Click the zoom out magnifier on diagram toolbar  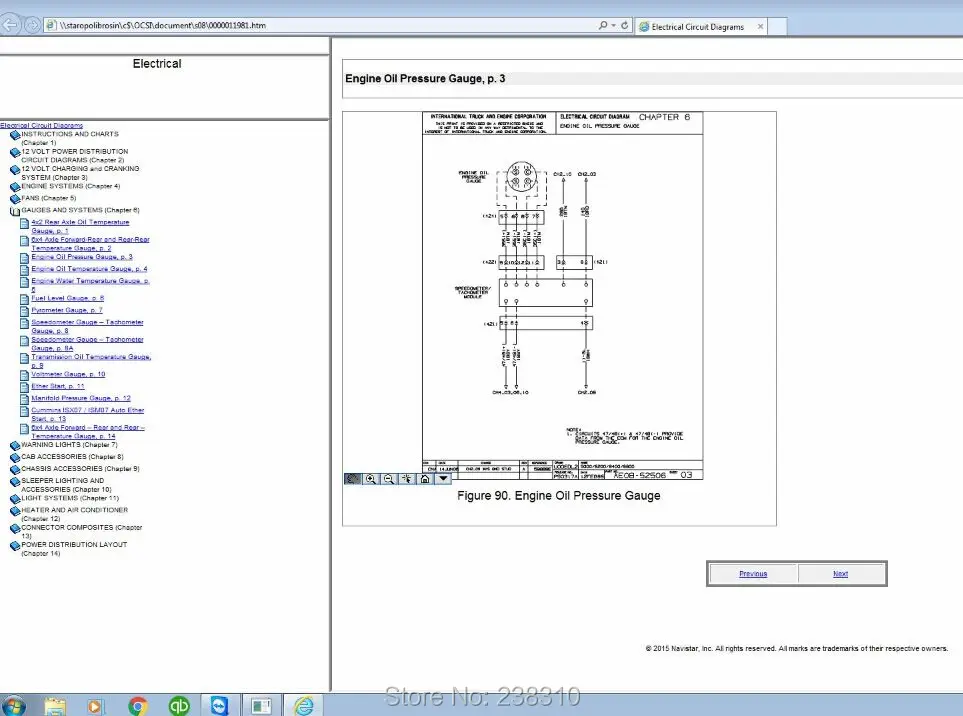click(389, 479)
